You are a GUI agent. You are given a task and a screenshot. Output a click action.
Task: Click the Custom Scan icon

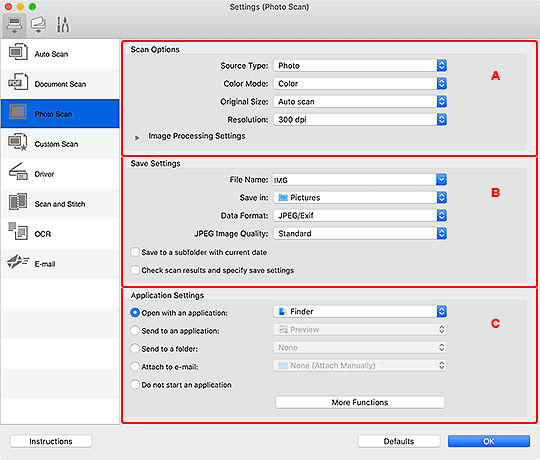pos(18,142)
